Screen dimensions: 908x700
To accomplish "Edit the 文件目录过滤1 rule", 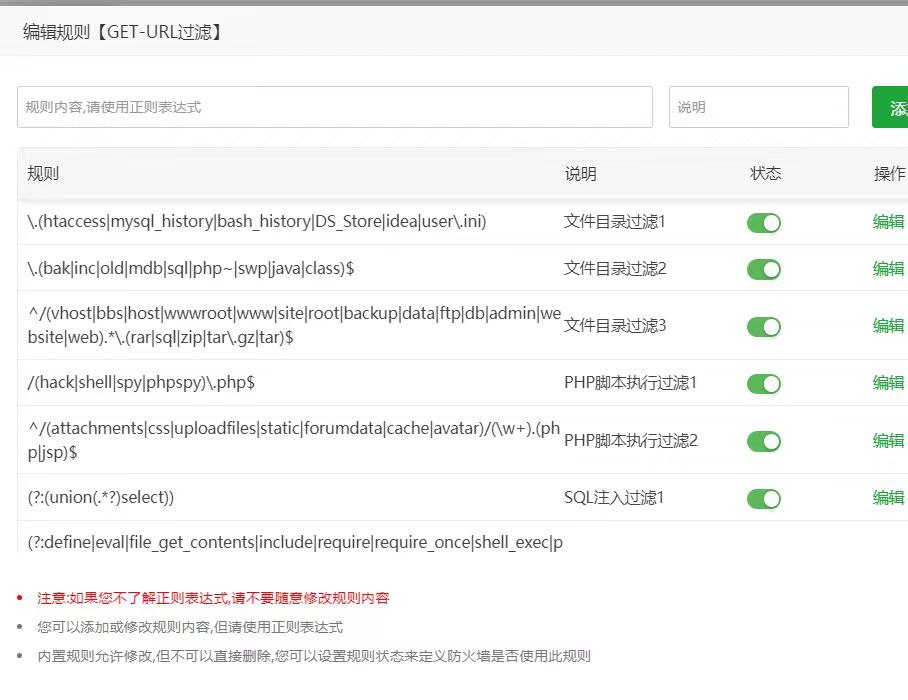I will [x=888, y=222].
